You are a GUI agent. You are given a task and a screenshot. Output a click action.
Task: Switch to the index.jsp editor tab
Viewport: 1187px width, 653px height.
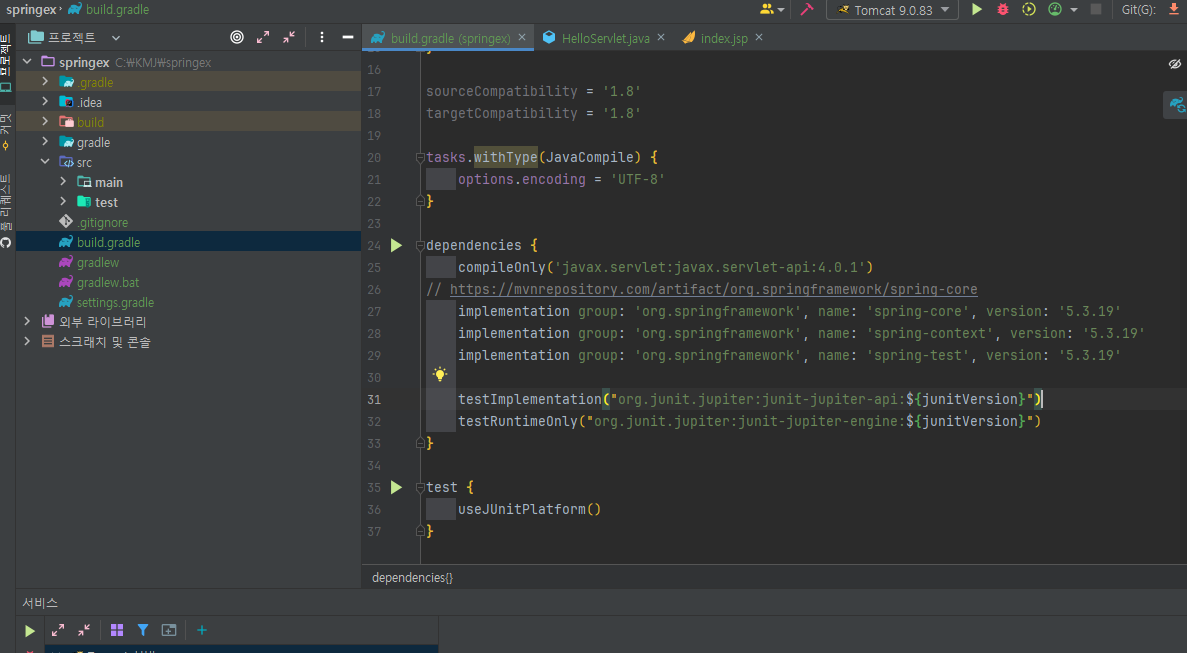coord(723,38)
